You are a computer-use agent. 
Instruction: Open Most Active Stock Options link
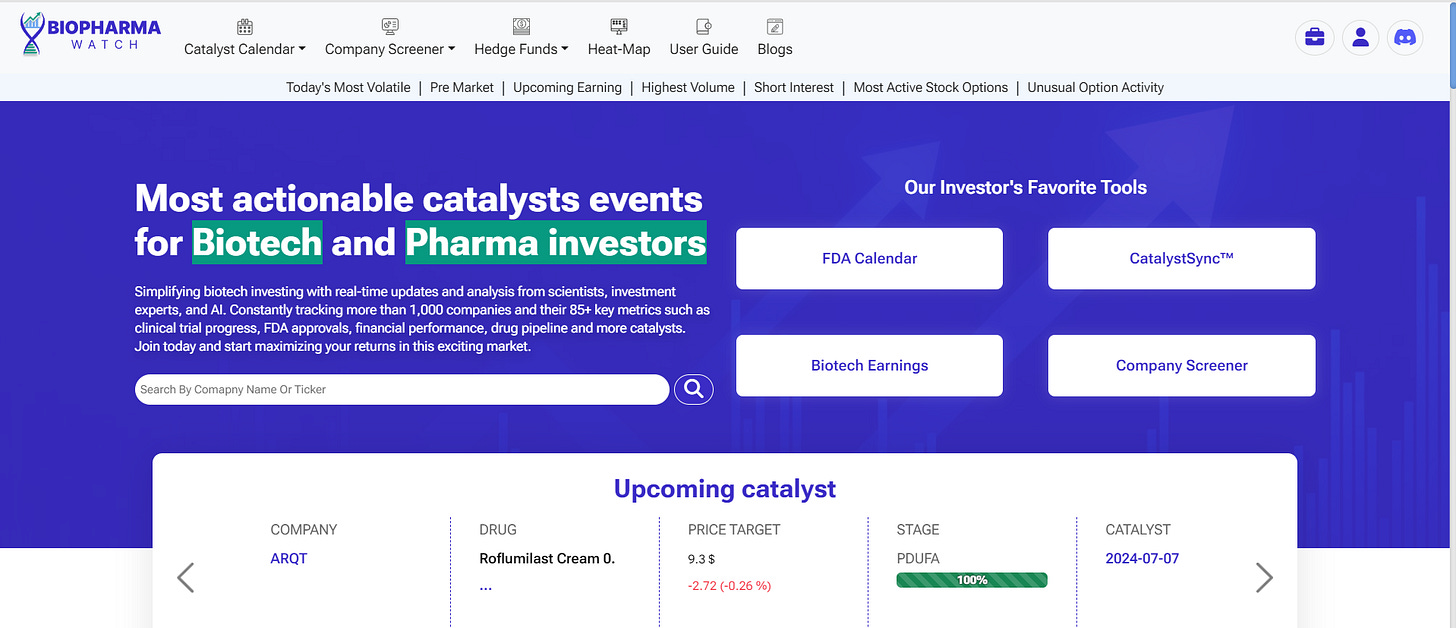[x=931, y=87]
